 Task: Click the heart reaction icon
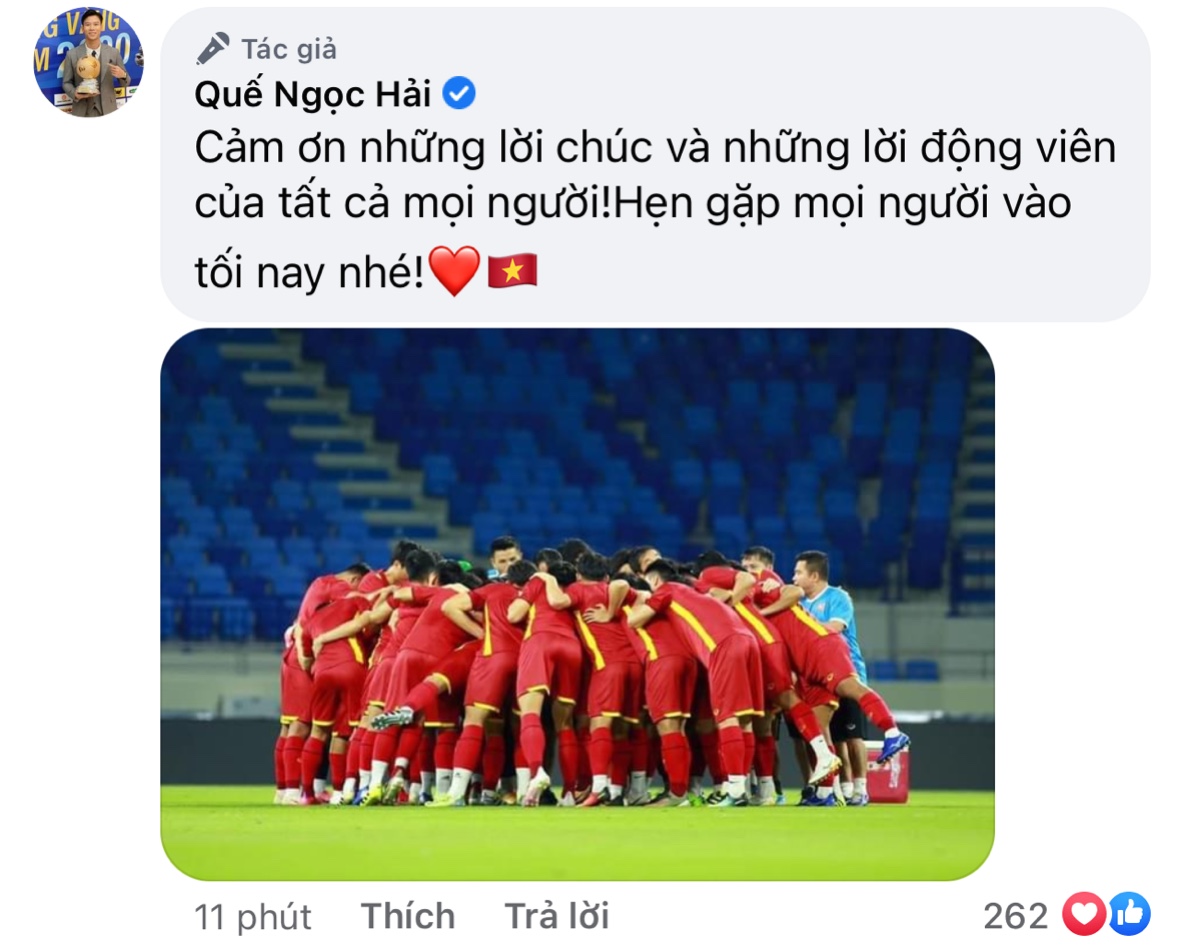tap(1084, 914)
